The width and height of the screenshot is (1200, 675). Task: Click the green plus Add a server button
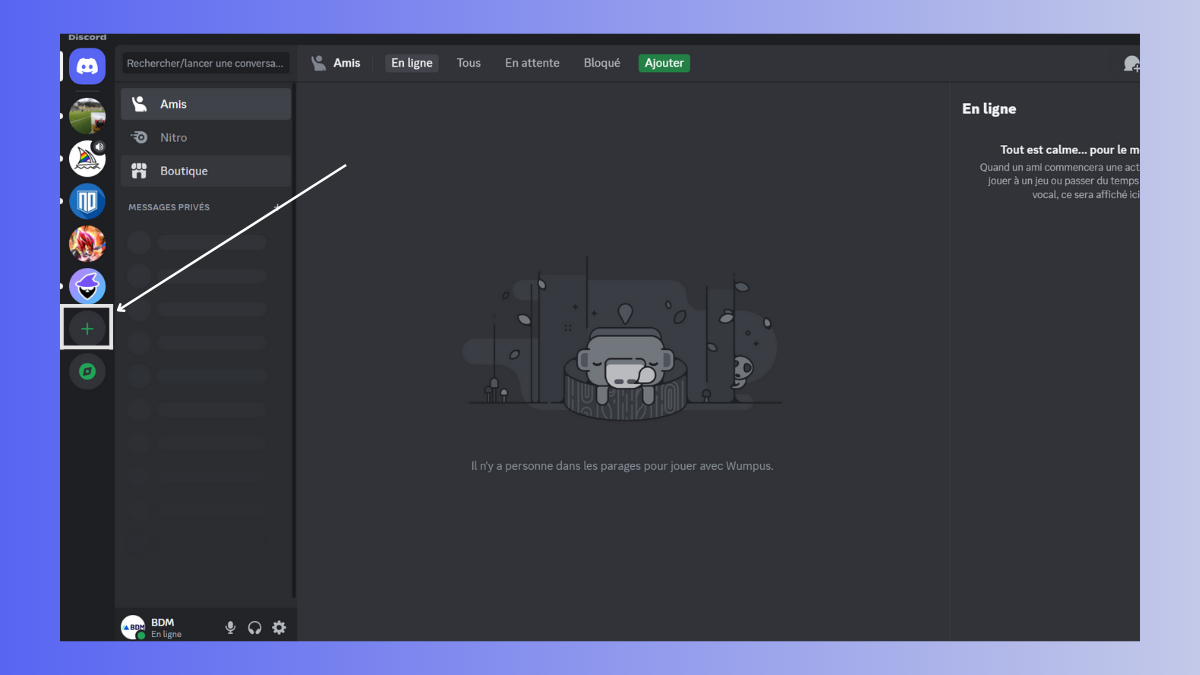coord(87,329)
